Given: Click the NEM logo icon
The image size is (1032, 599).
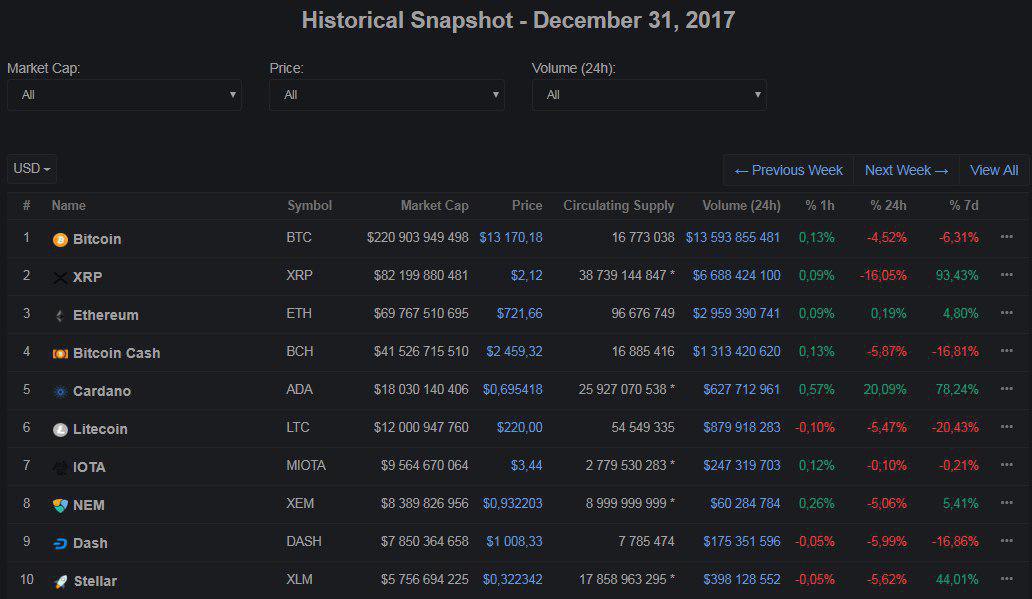Looking at the screenshot, I should pyautogui.click(x=60, y=506).
